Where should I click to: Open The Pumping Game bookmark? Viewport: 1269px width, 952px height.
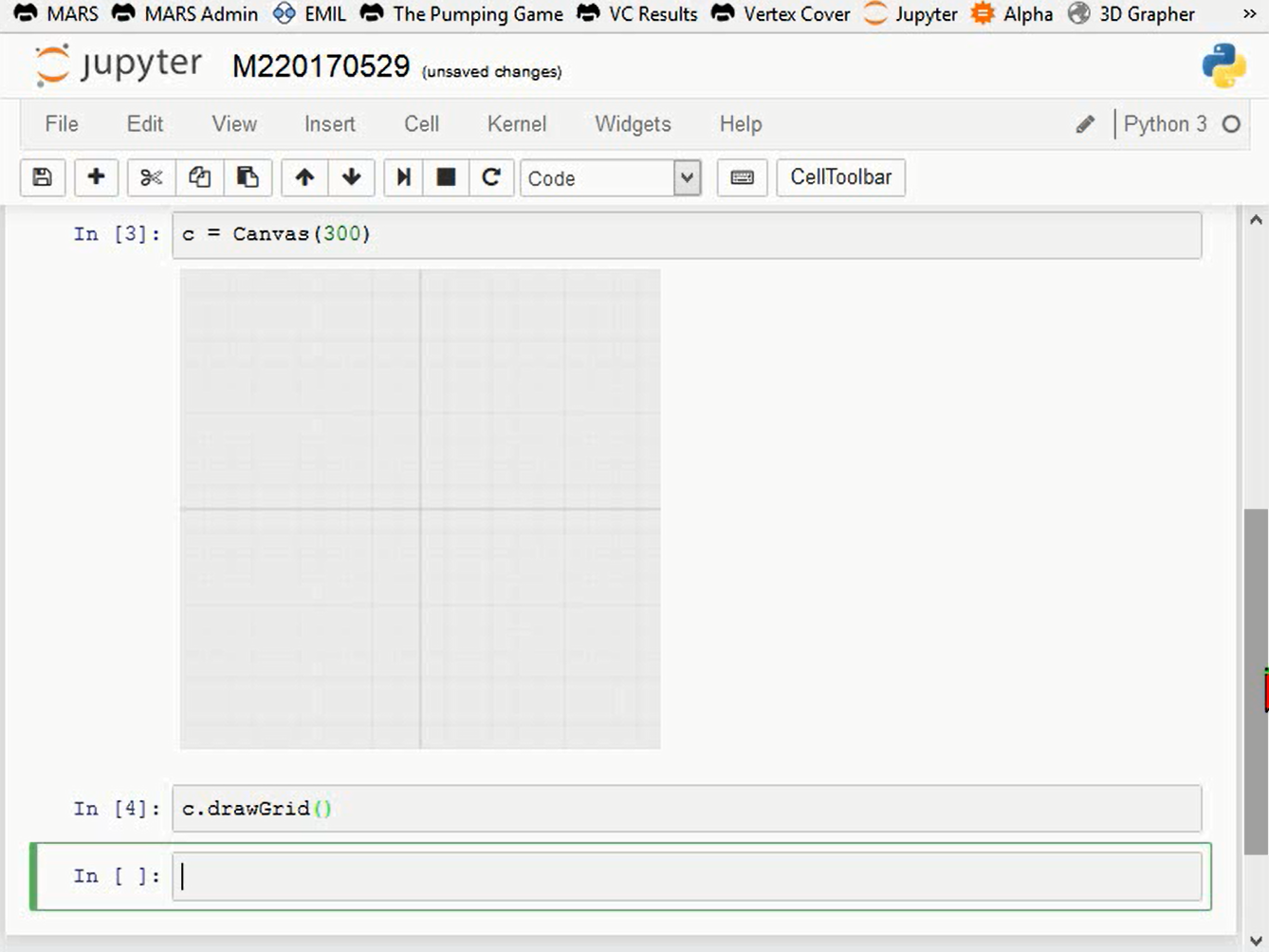tap(462, 14)
